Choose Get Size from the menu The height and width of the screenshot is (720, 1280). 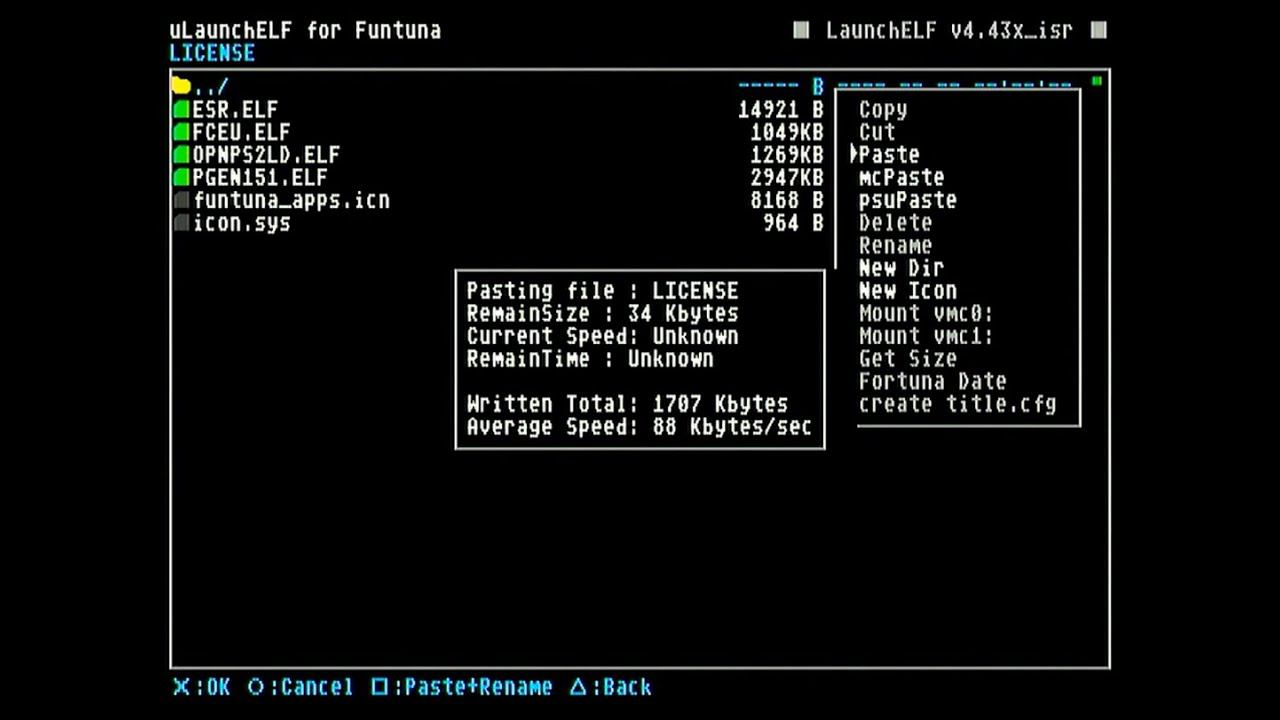tap(908, 359)
